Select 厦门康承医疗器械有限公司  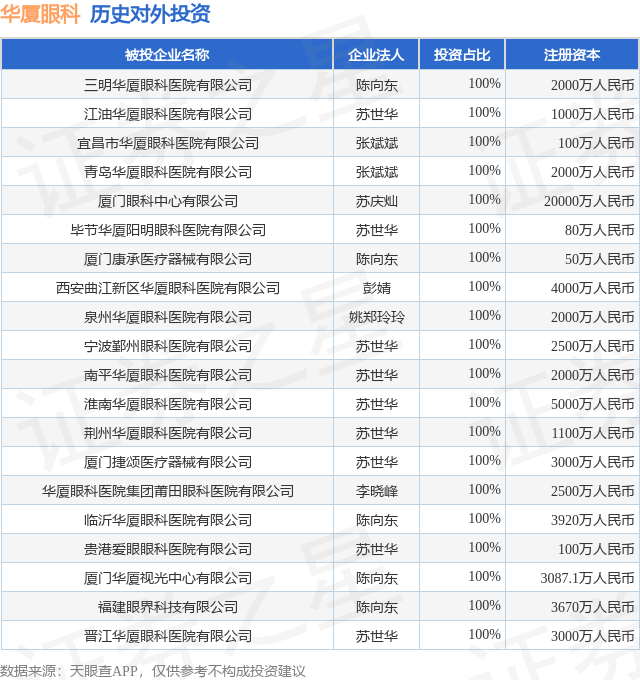click(x=168, y=259)
